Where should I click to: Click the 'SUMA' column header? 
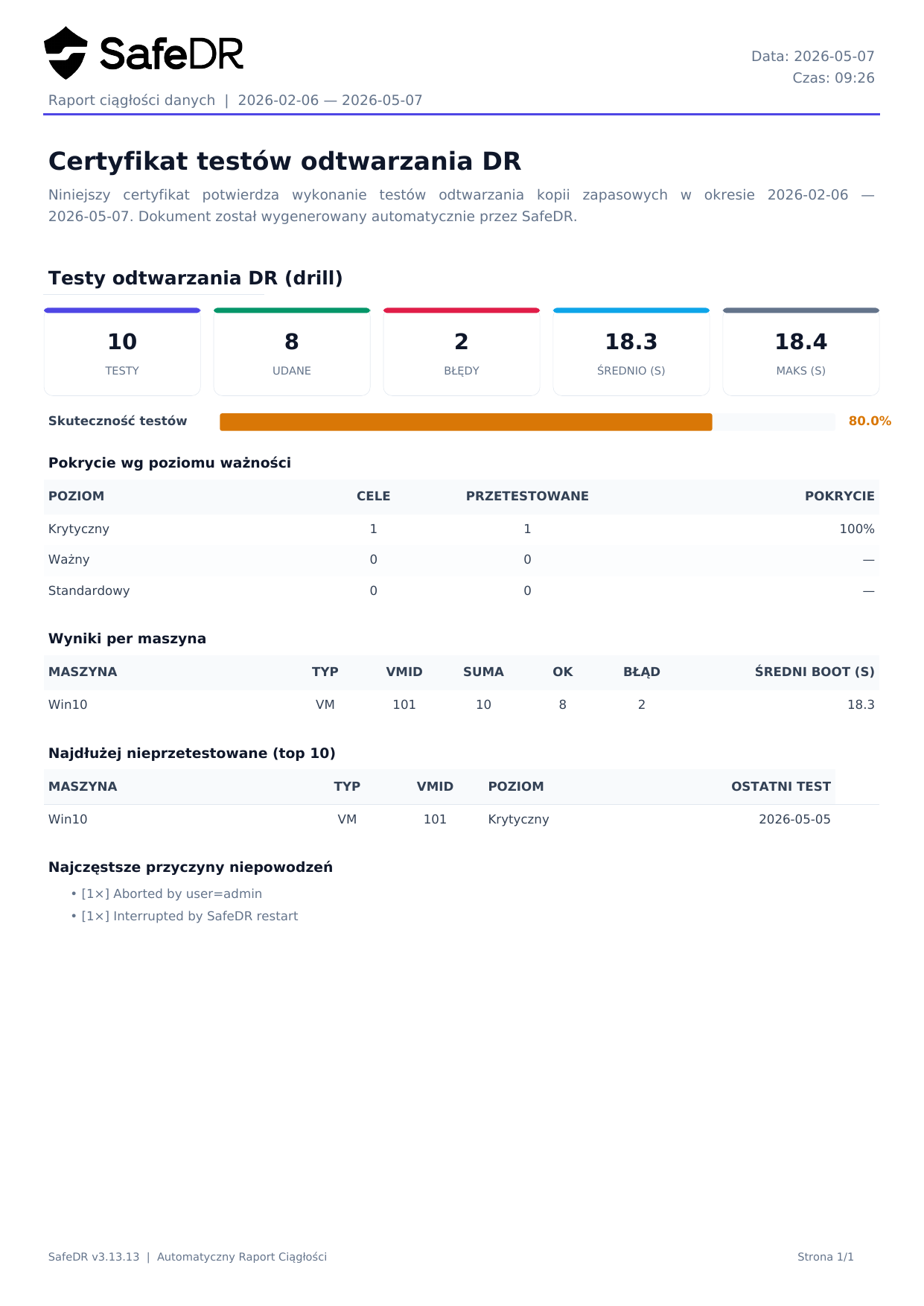coord(483,672)
